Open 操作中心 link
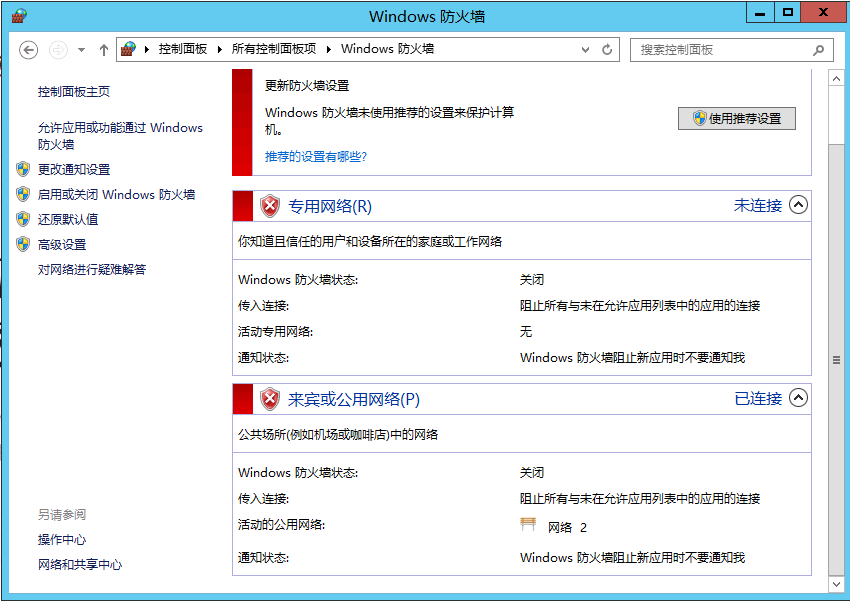The height and width of the screenshot is (601, 850). tap(62, 540)
